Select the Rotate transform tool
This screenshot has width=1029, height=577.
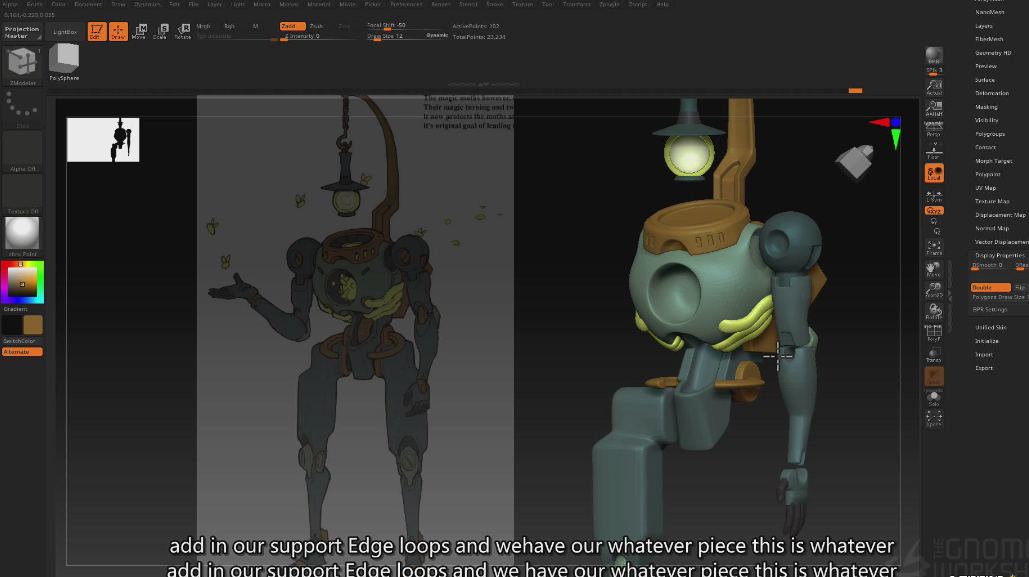click(182, 31)
